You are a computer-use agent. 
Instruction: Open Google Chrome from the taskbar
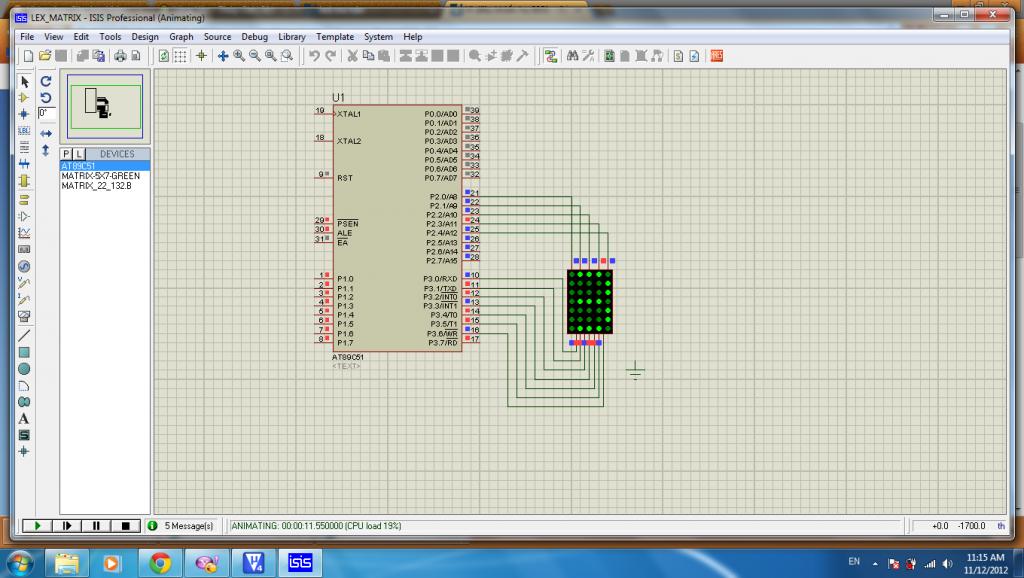[159, 562]
